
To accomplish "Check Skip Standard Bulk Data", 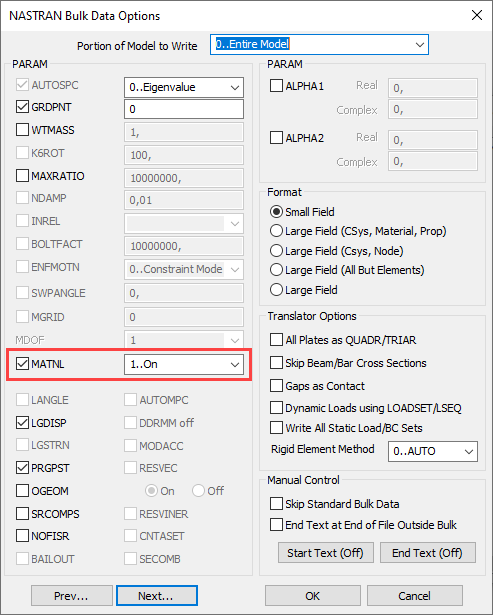I will [276, 504].
